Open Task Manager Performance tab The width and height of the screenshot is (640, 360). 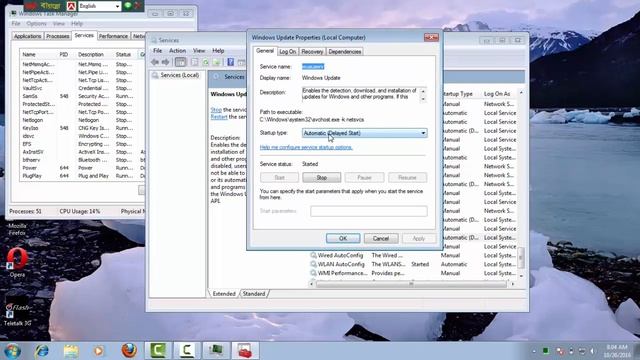(x=113, y=36)
